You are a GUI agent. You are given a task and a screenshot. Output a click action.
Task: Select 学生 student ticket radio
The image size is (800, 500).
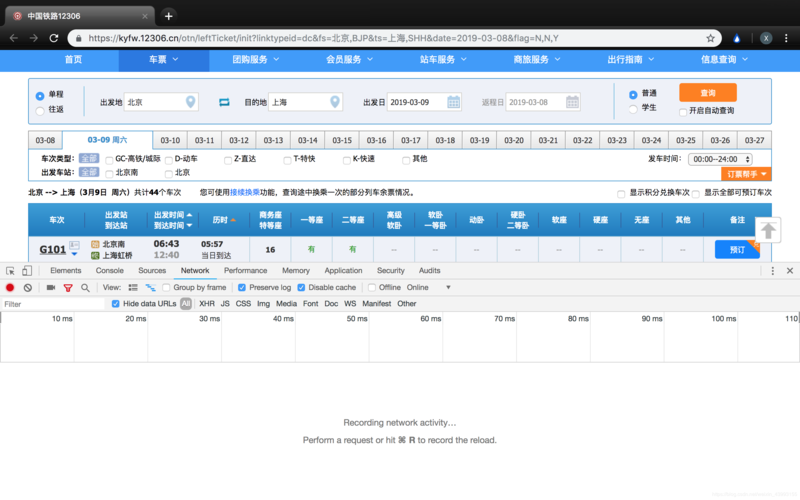pyautogui.click(x=633, y=109)
